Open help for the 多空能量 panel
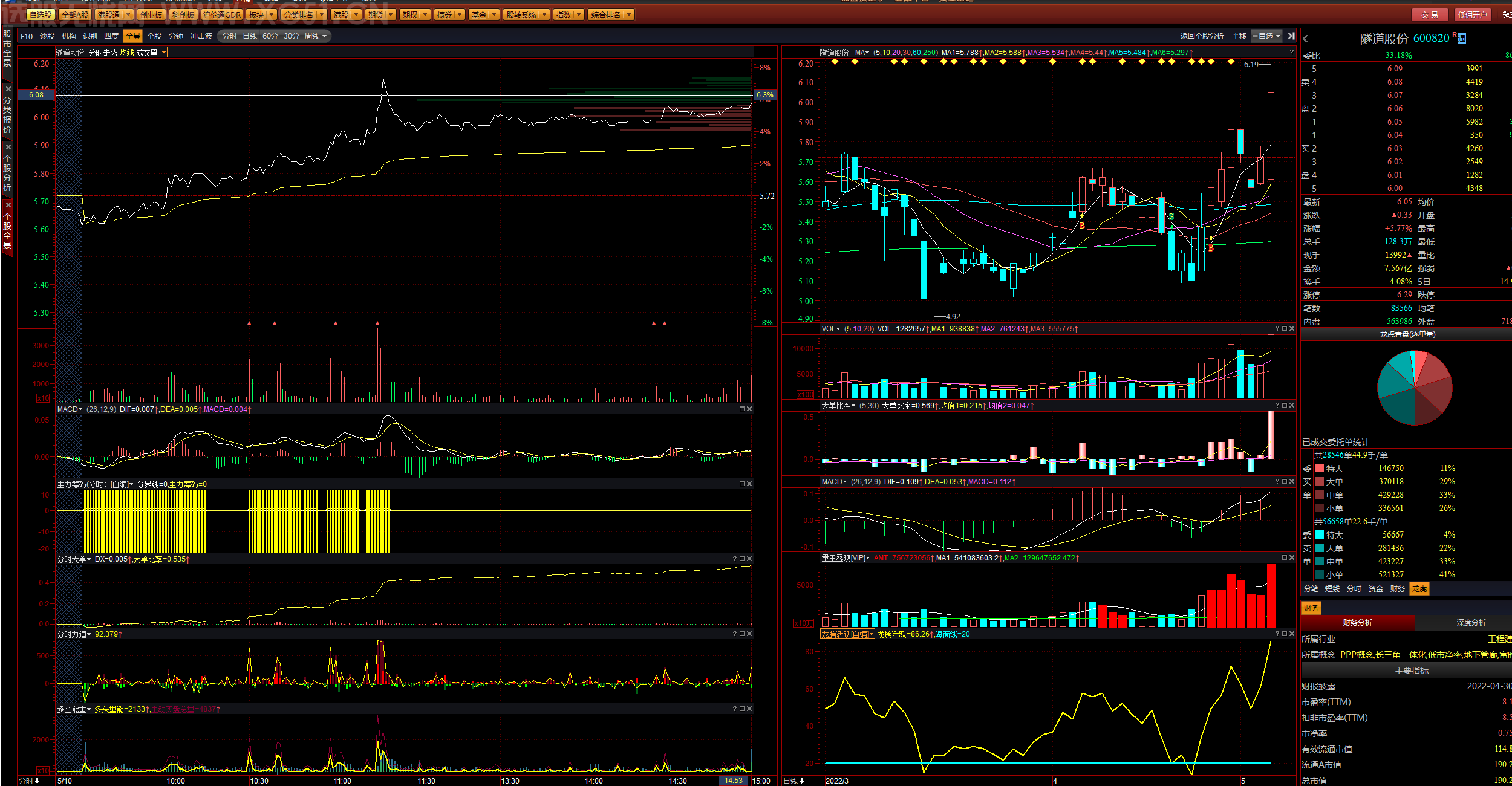The height and width of the screenshot is (786, 1512). 735,709
